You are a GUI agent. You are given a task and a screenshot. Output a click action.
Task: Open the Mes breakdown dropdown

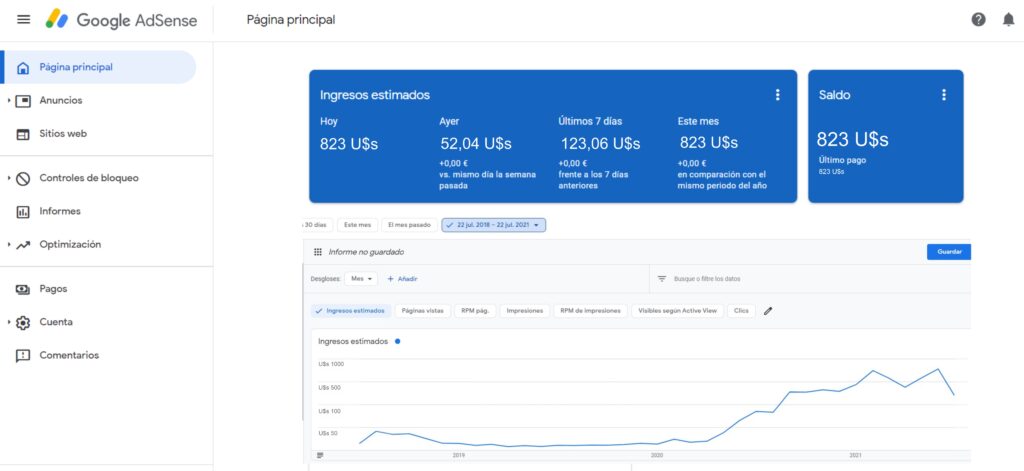(361, 279)
